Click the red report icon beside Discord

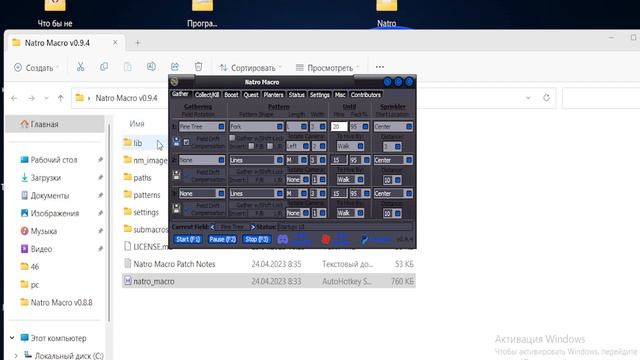point(325,239)
